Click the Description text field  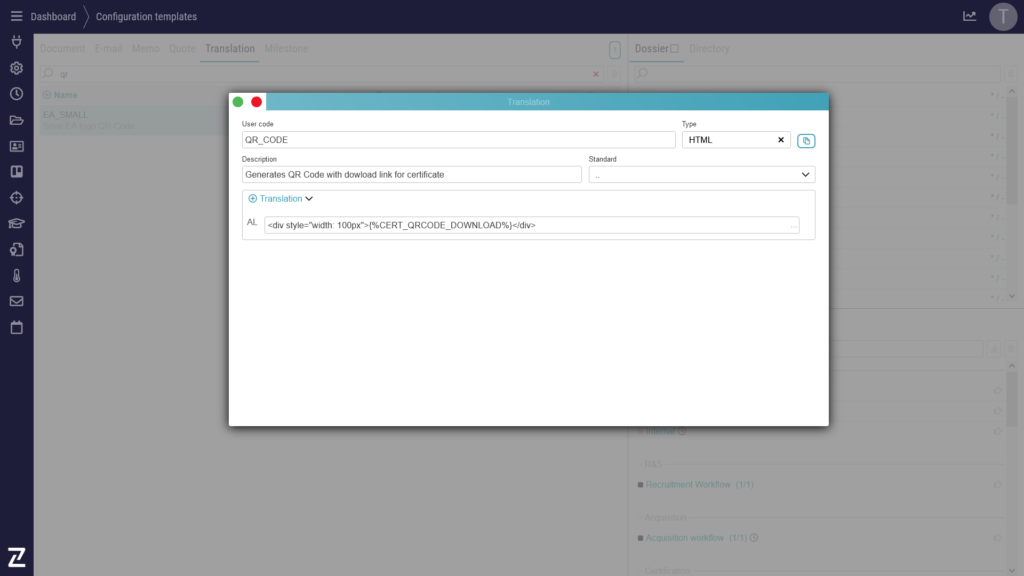(411, 175)
